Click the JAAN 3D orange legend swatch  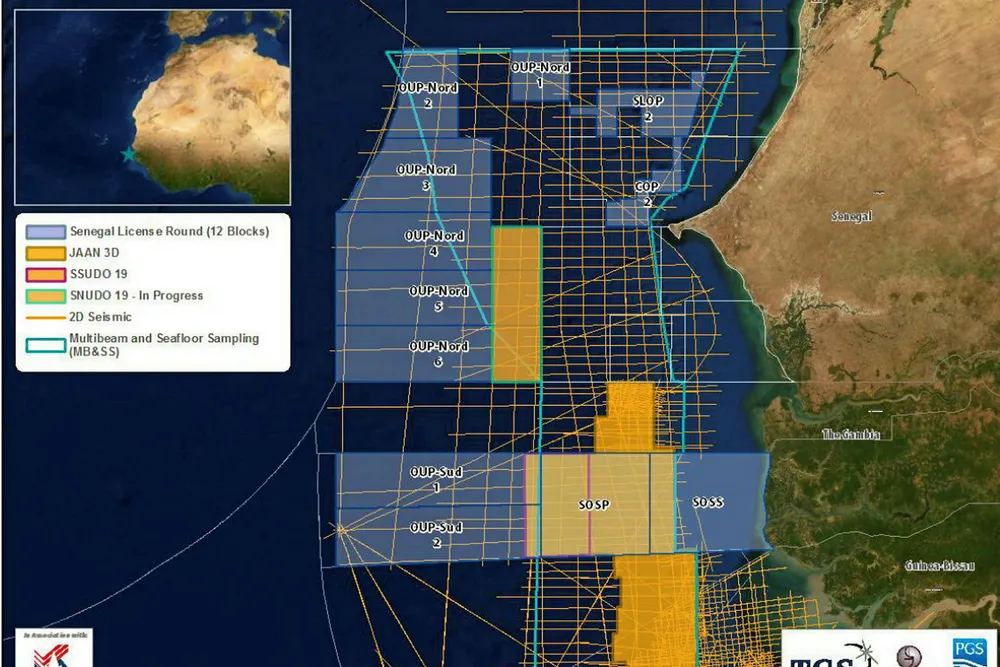(45, 253)
